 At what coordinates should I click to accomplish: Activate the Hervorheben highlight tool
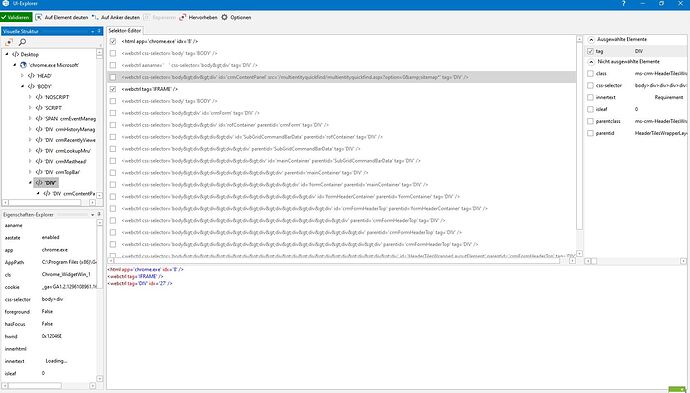pos(198,18)
